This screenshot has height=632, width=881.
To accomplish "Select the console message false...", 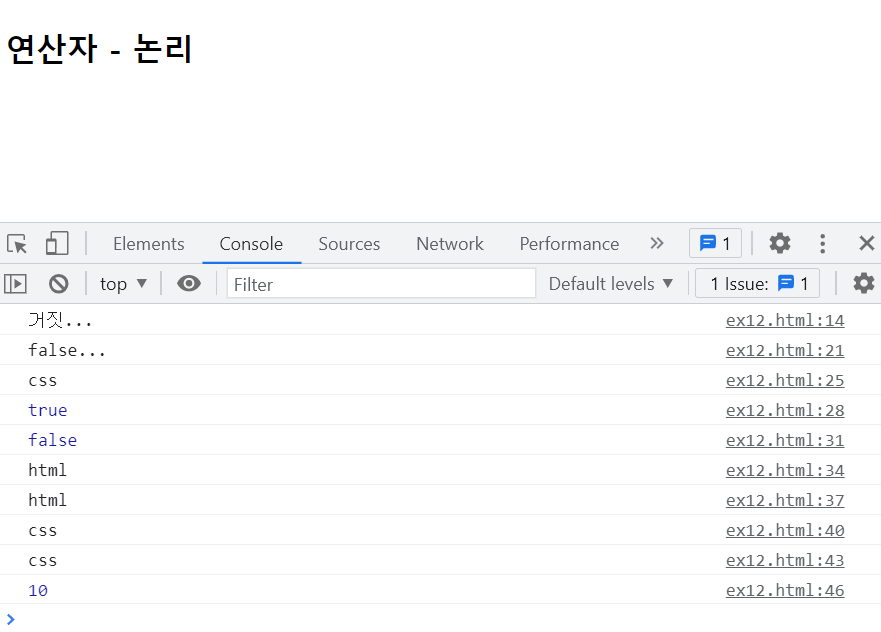I will point(67,351).
